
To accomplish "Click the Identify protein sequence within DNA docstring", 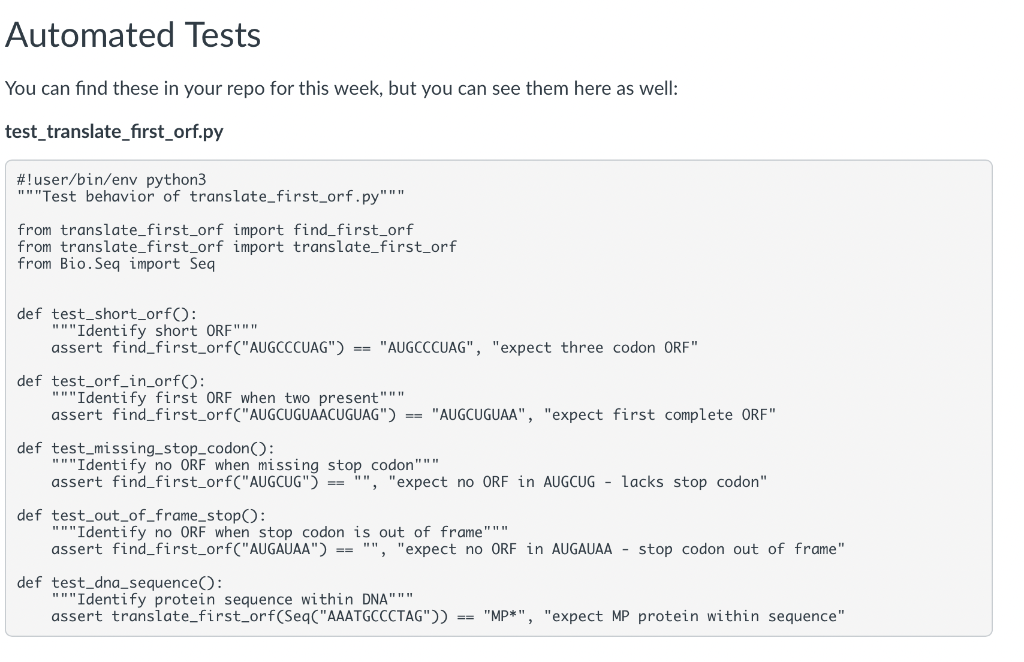I will [232, 600].
